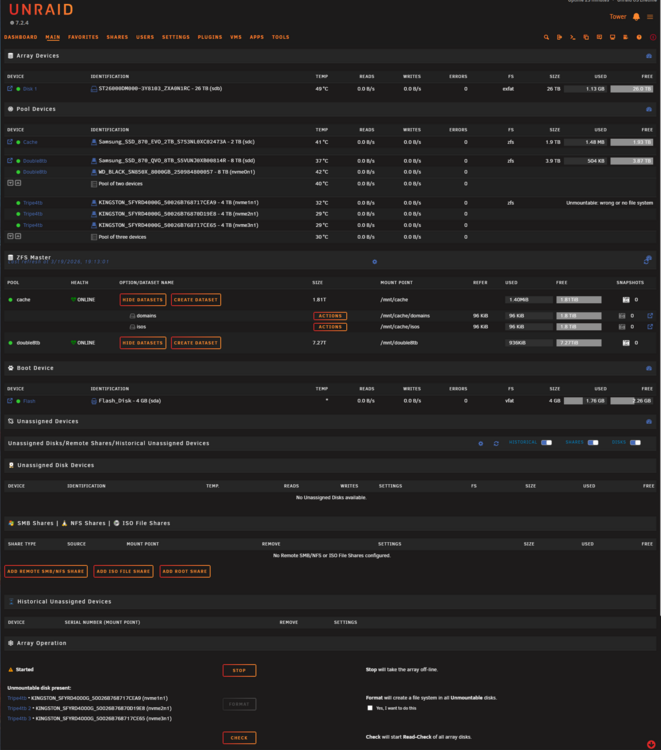
Task: Expand the 'Pool of two devices' with plus icon
Action: pos(18,183)
